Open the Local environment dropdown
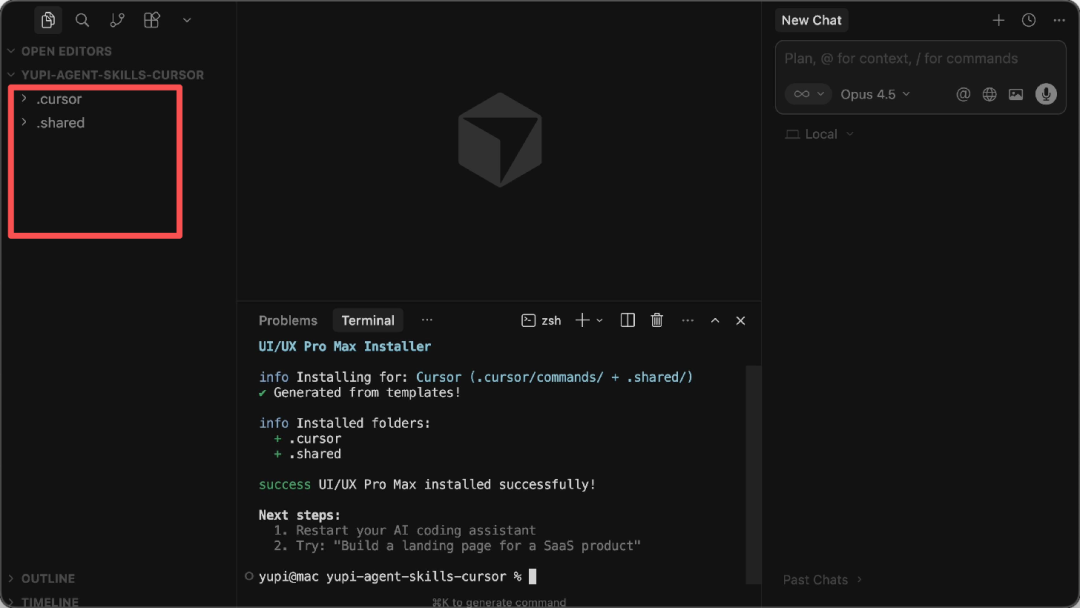 tap(820, 134)
